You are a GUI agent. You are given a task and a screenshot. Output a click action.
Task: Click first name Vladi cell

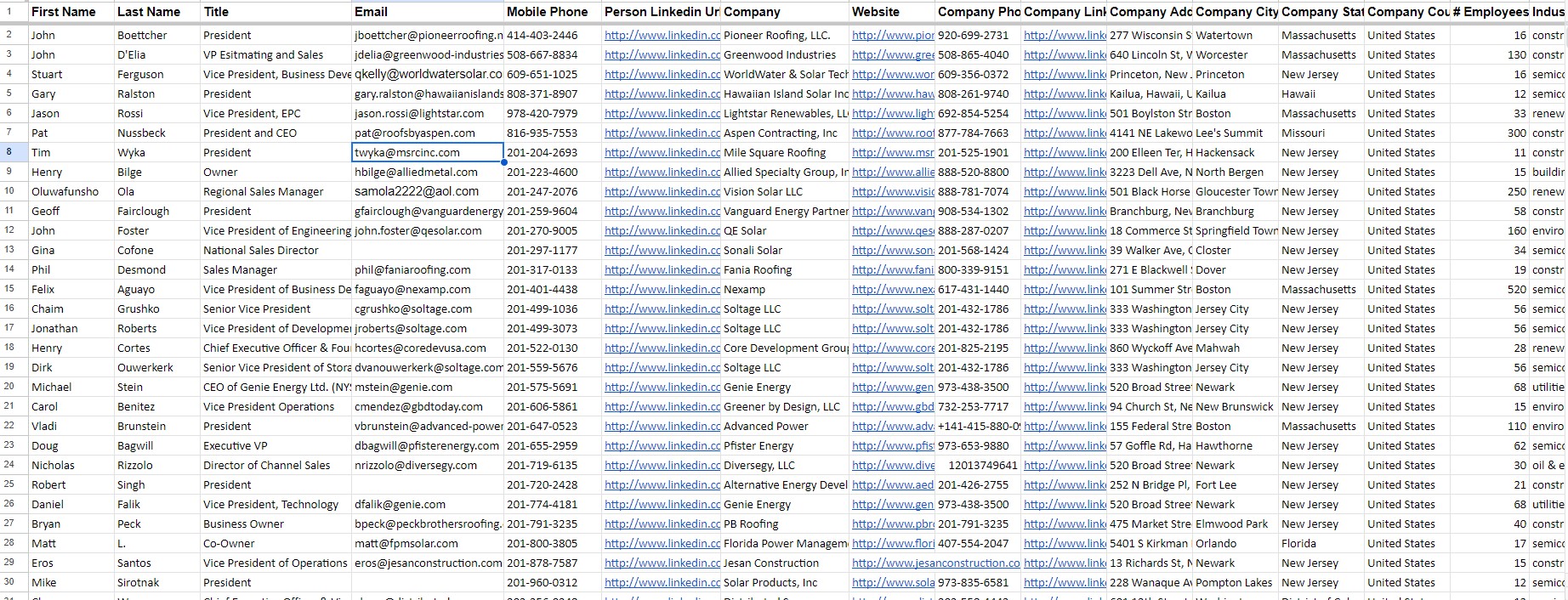[x=71, y=426]
